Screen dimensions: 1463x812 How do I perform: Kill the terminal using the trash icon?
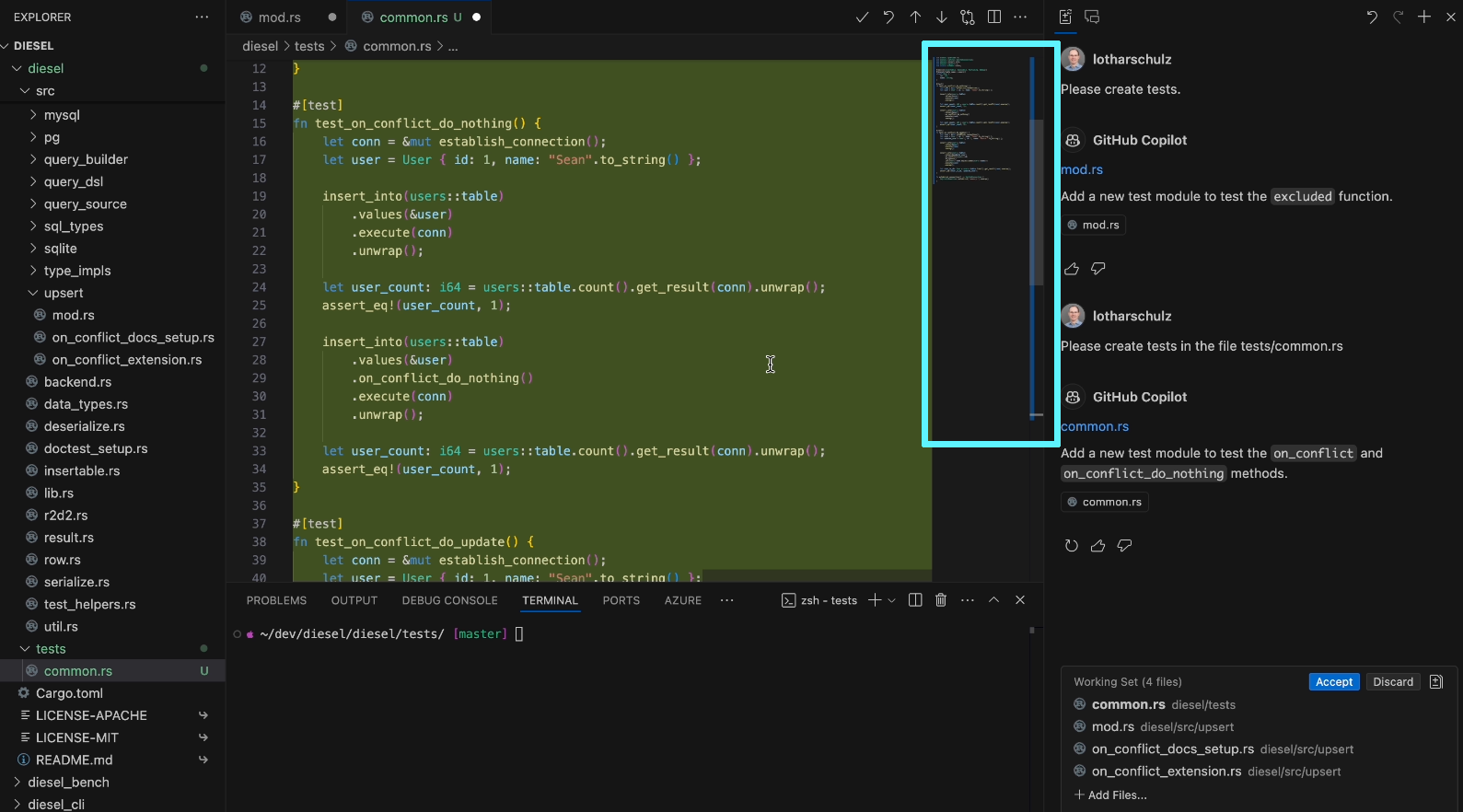941,600
